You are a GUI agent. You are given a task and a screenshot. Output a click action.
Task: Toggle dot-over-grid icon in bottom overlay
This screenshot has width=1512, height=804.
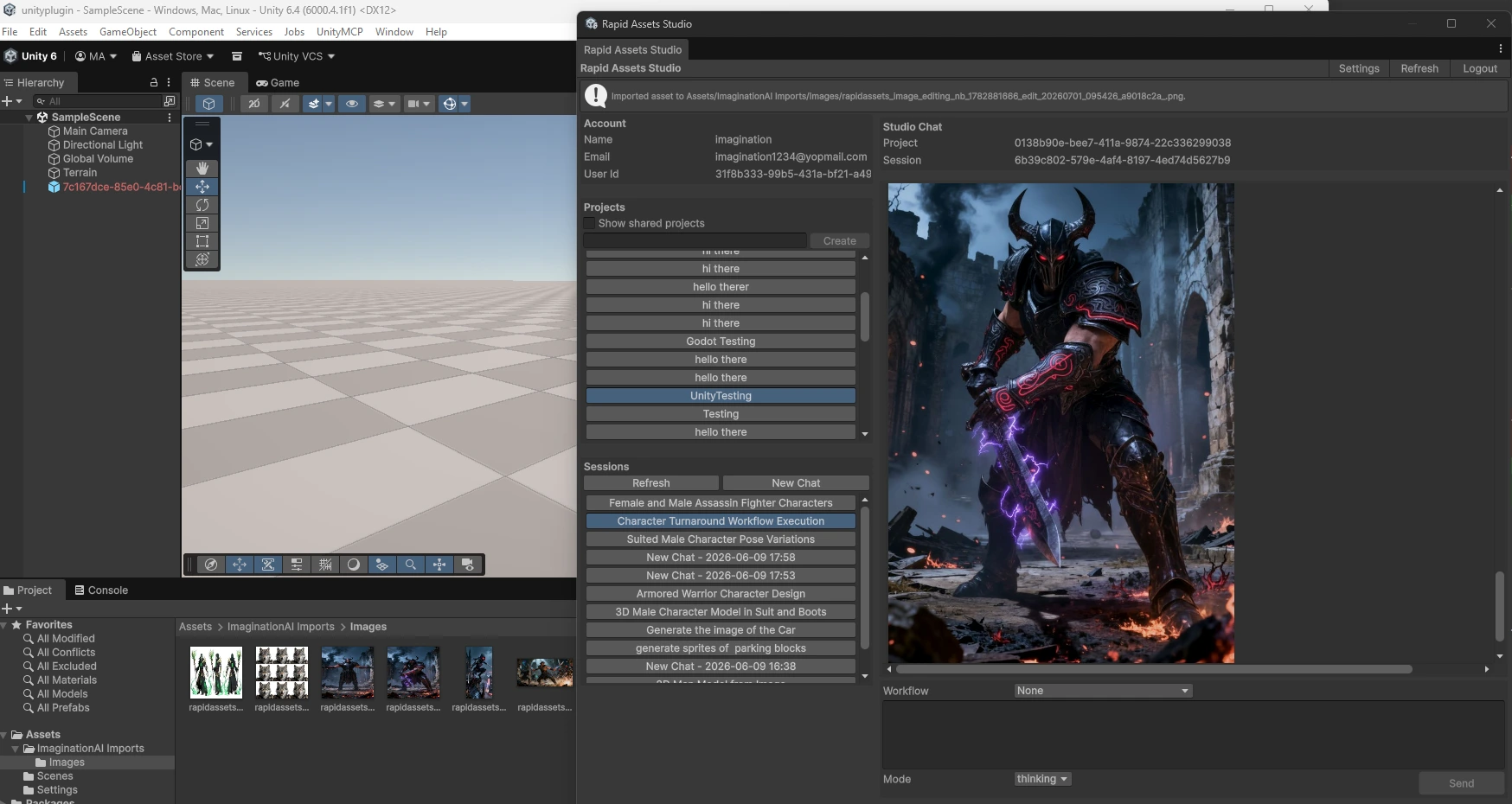382,565
